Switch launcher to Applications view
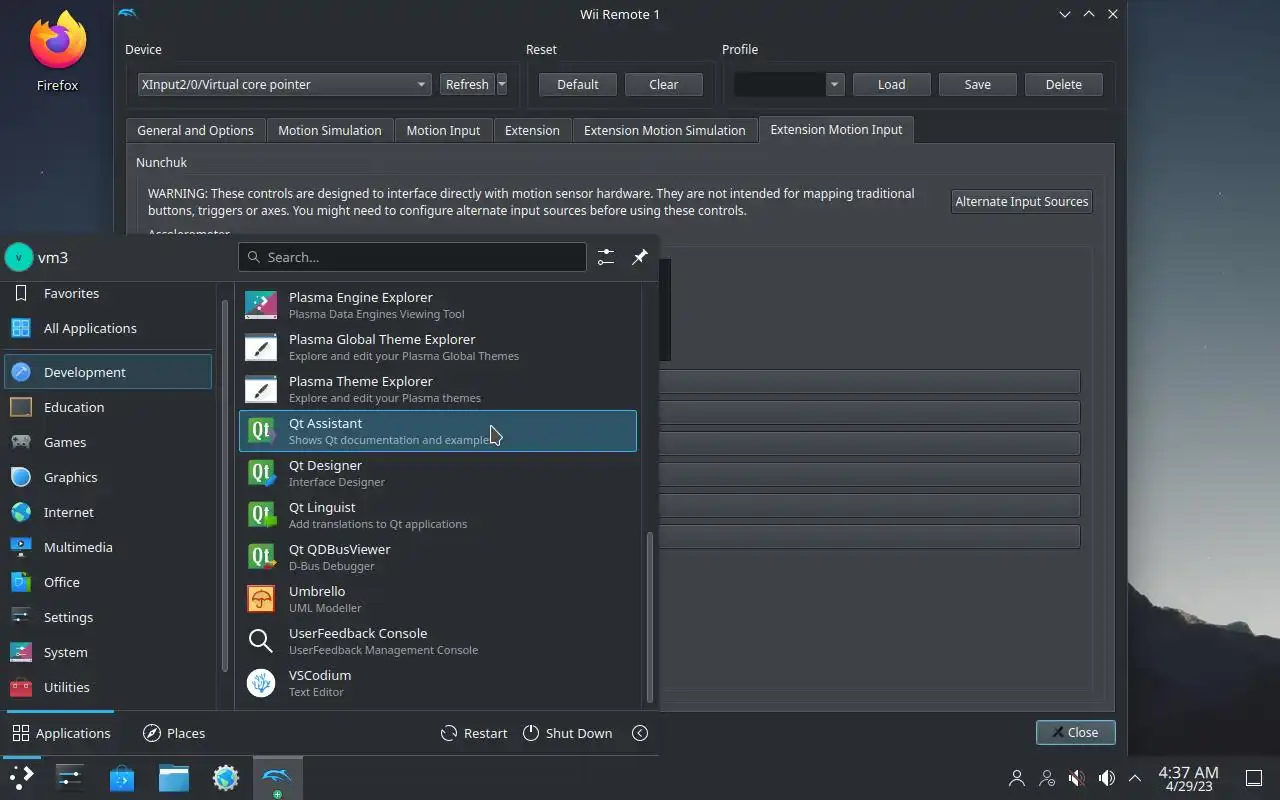Viewport: 1280px width, 800px height. tap(61, 733)
